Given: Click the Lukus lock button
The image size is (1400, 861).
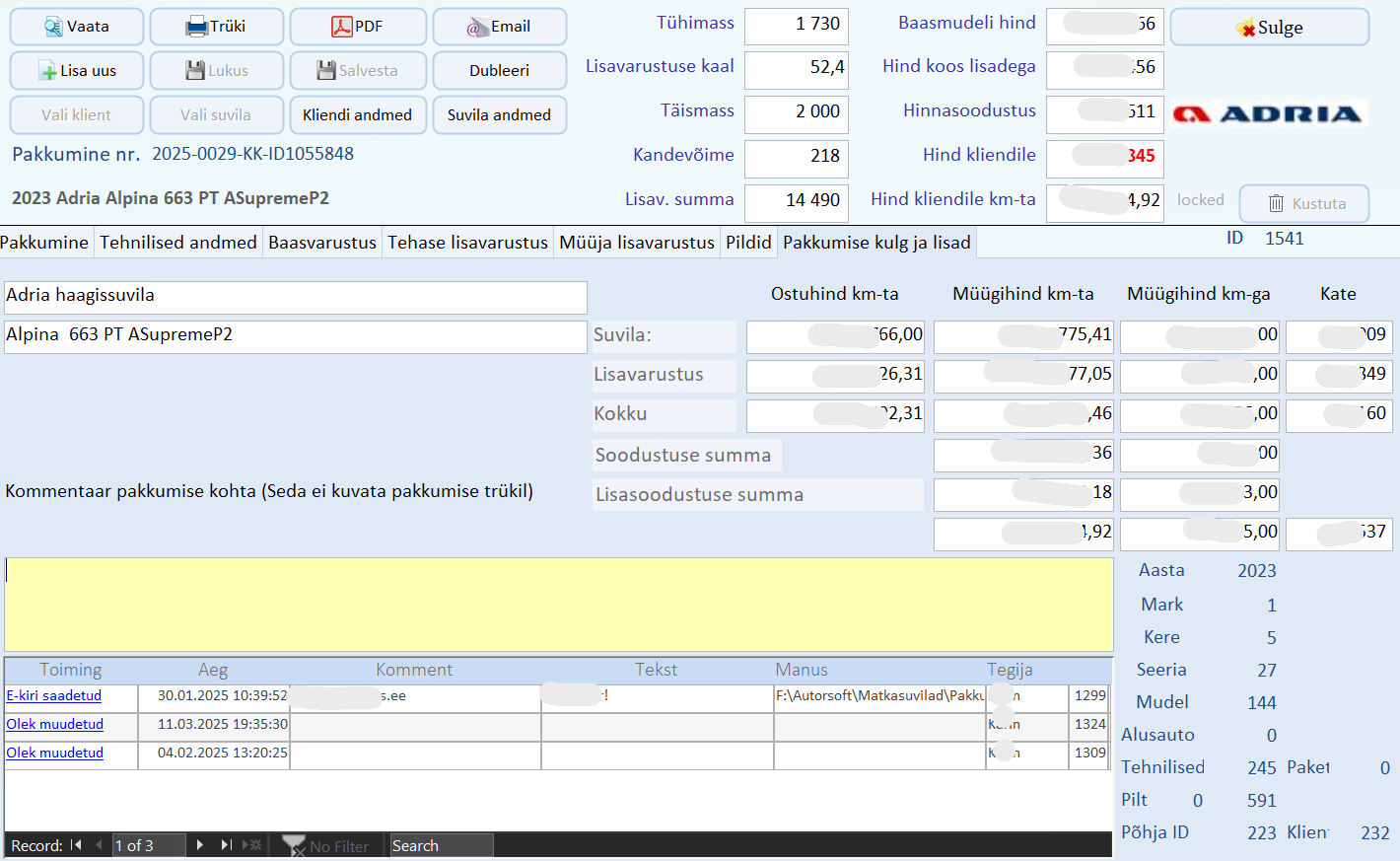Looking at the screenshot, I should (217, 71).
